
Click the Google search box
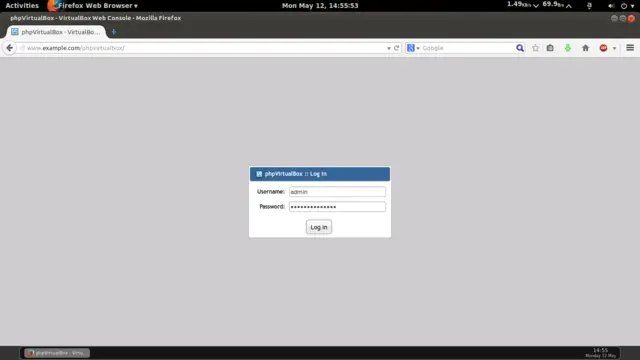pos(467,48)
